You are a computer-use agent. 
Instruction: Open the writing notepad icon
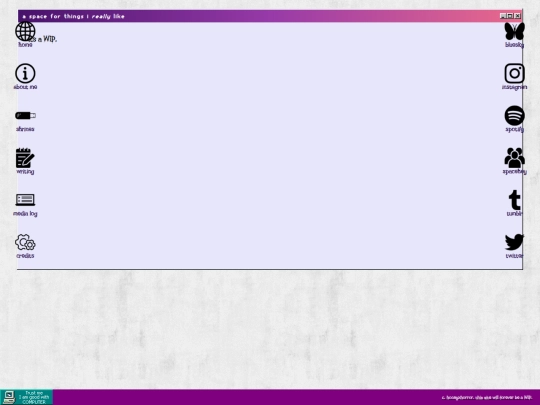click(25, 158)
